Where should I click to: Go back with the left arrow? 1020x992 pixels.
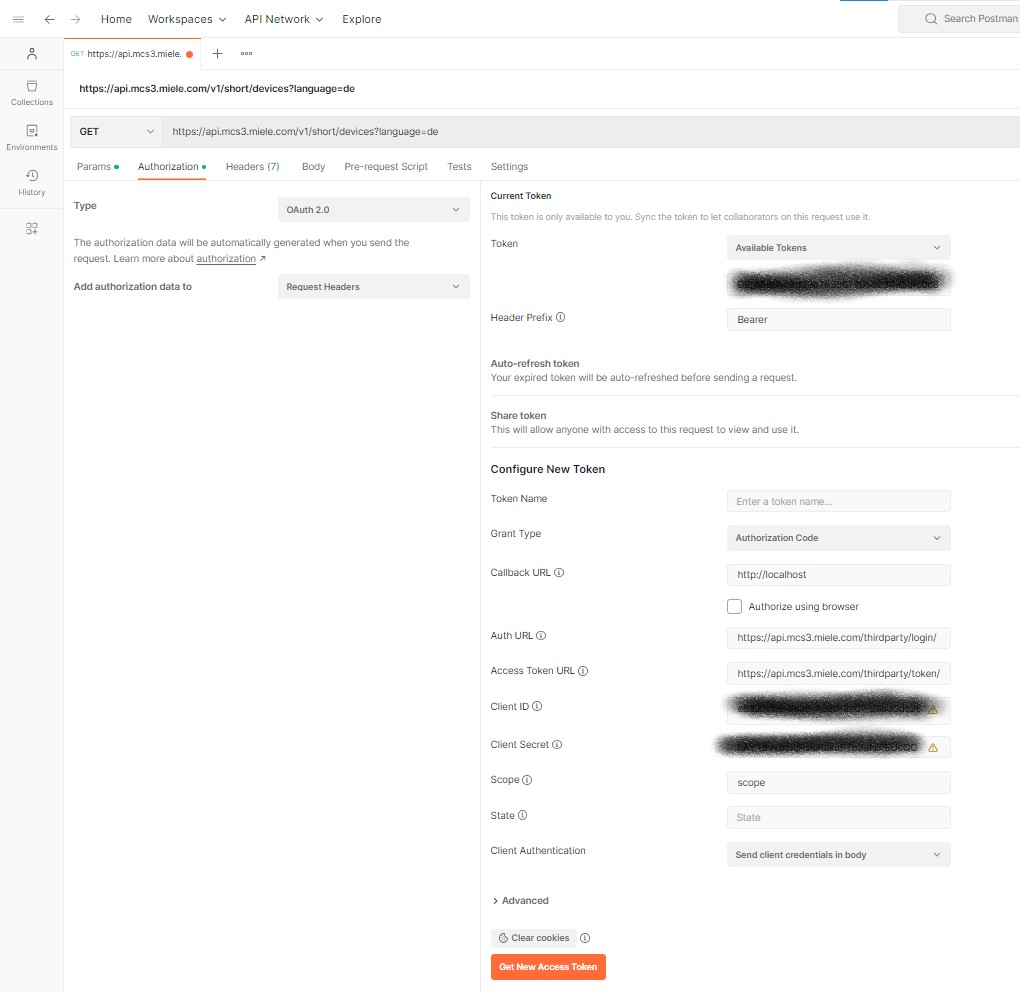(49, 20)
